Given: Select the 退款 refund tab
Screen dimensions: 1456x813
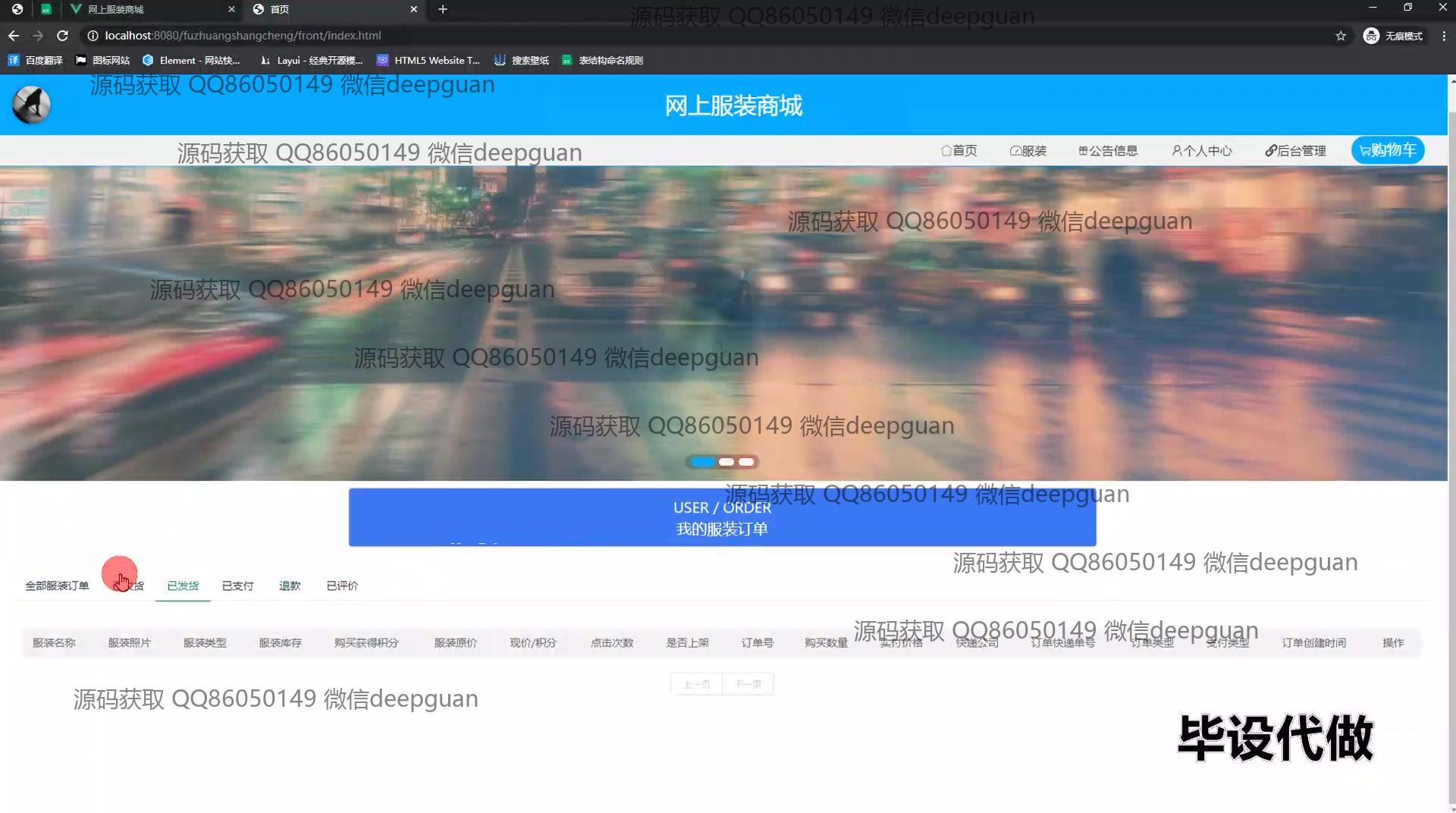Looking at the screenshot, I should click(x=290, y=585).
